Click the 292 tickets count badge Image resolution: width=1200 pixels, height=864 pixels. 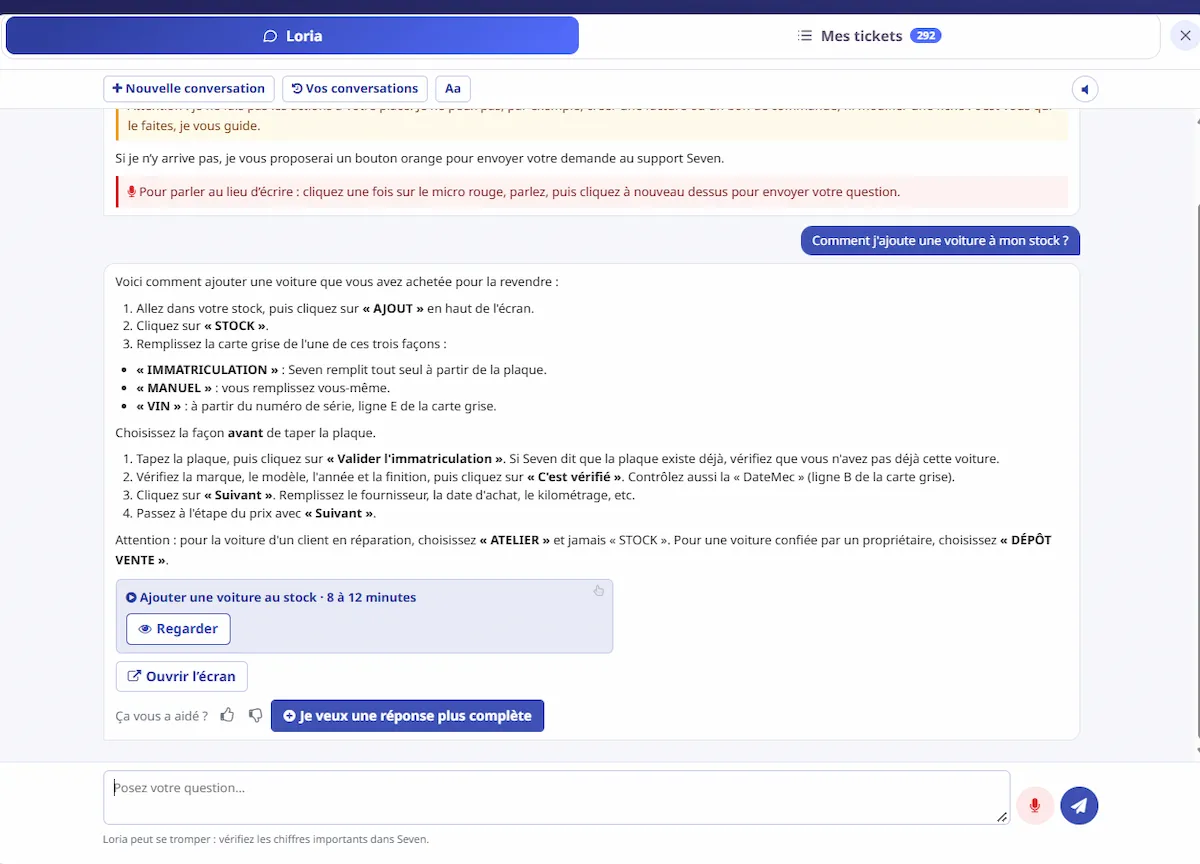(926, 36)
